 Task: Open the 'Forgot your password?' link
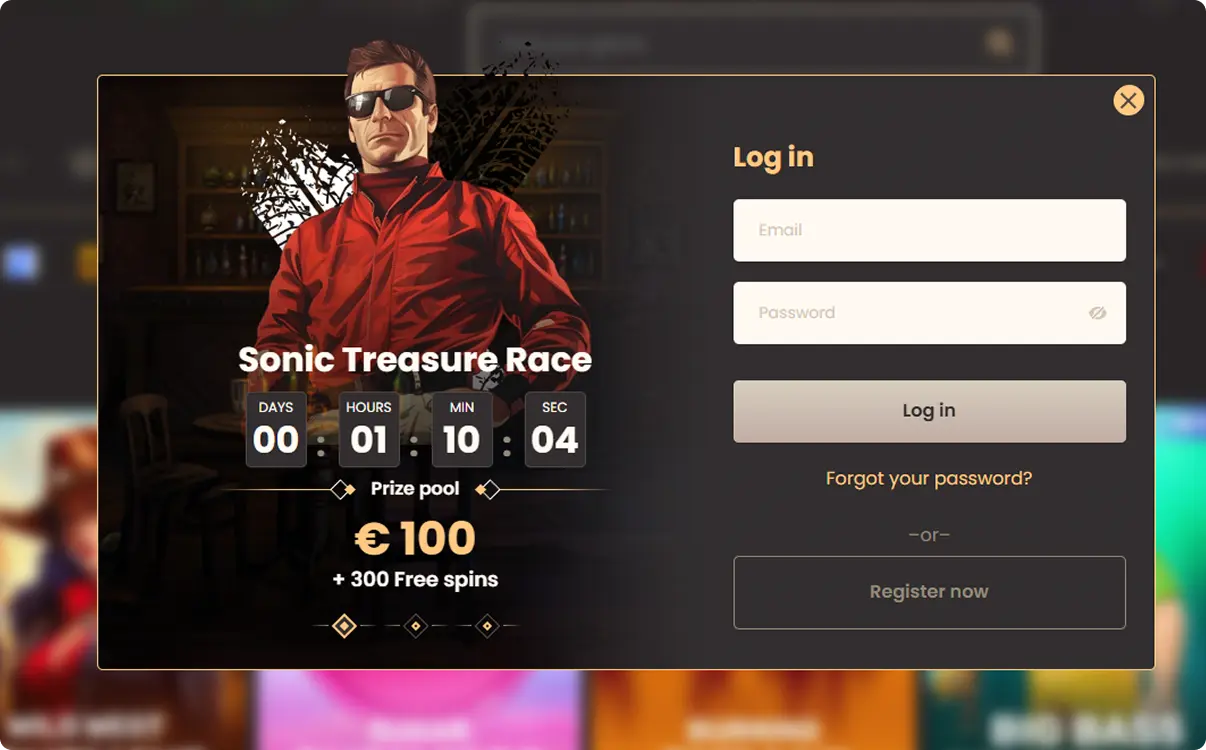pos(928,478)
